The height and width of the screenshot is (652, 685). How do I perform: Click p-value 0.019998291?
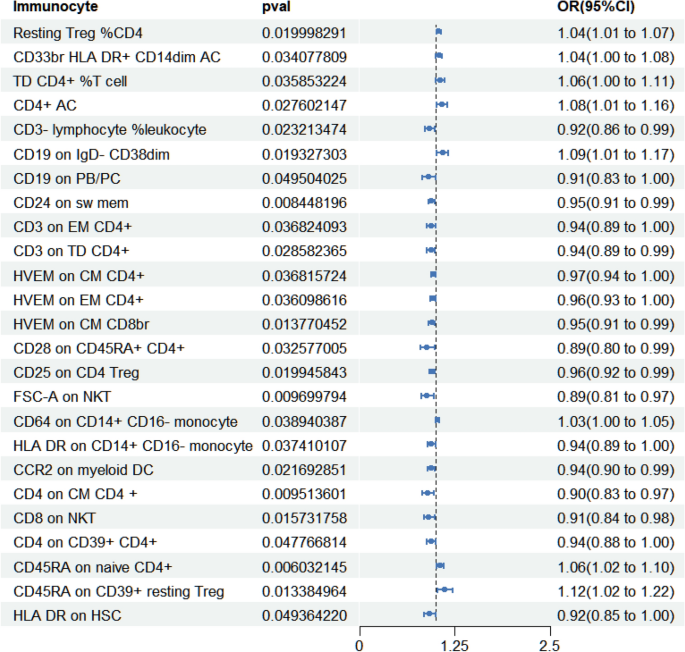tap(304, 33)
